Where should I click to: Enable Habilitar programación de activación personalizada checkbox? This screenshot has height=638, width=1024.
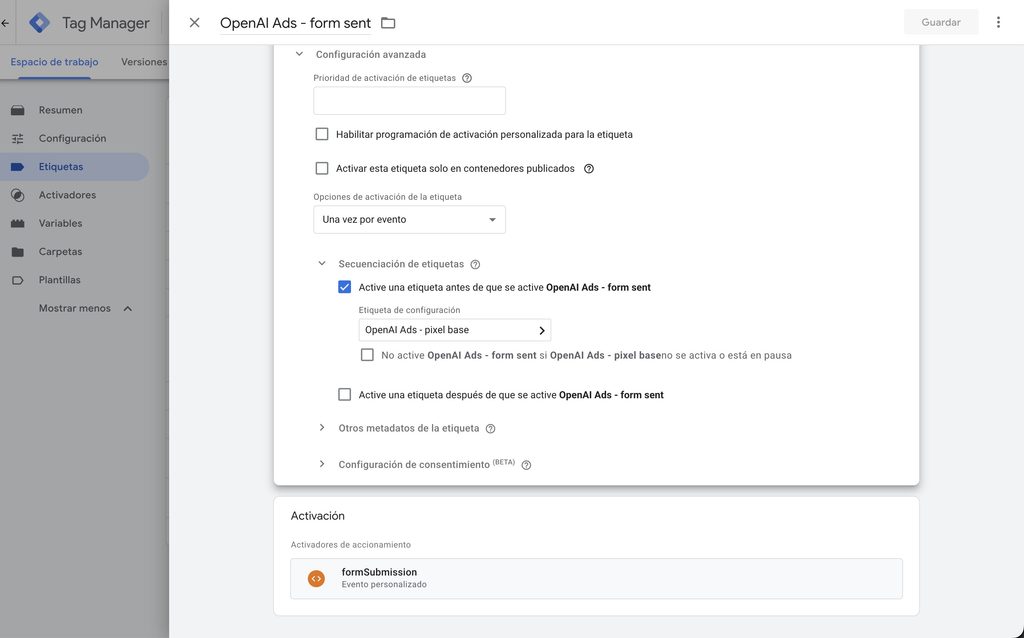pyautogui.click(x=322, y=134)
